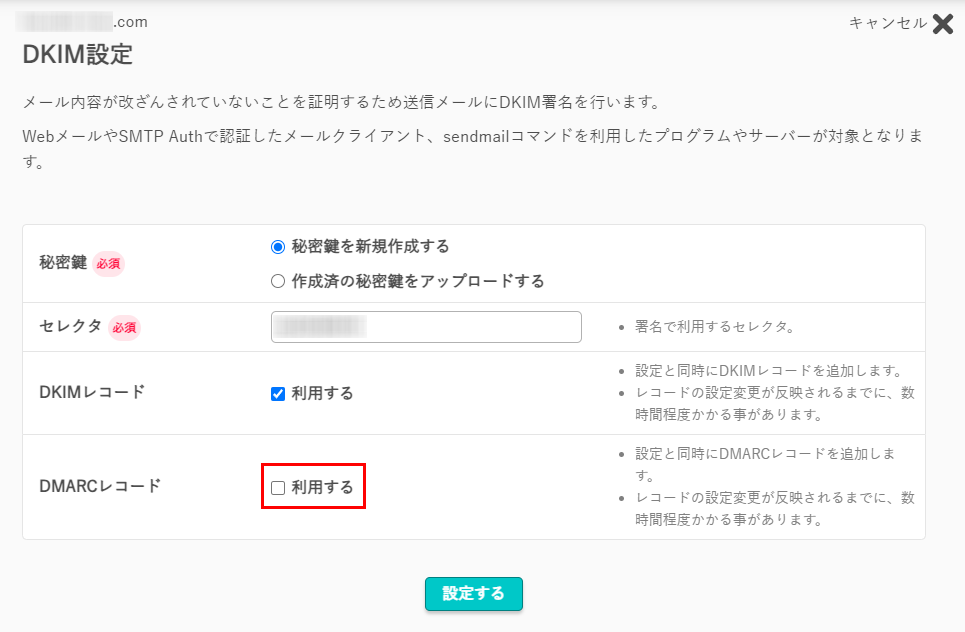Click the セレクタ row label
The image size is (965, 632).
click(70, 327)
